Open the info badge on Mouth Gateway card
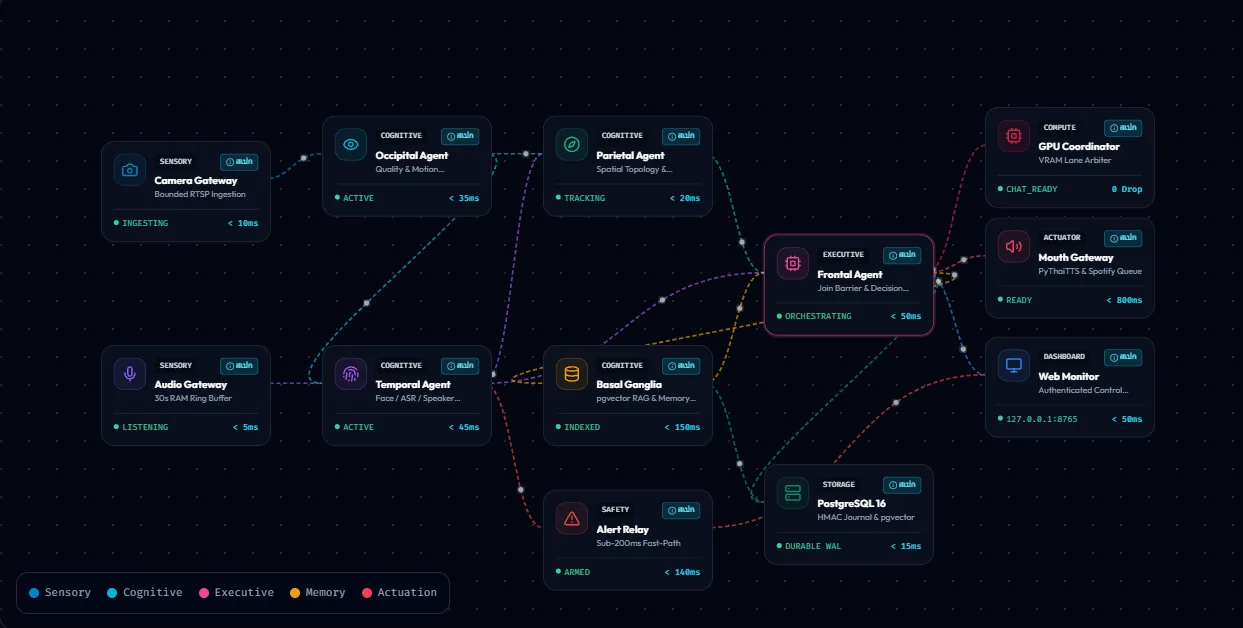 tap(1123, 237)
